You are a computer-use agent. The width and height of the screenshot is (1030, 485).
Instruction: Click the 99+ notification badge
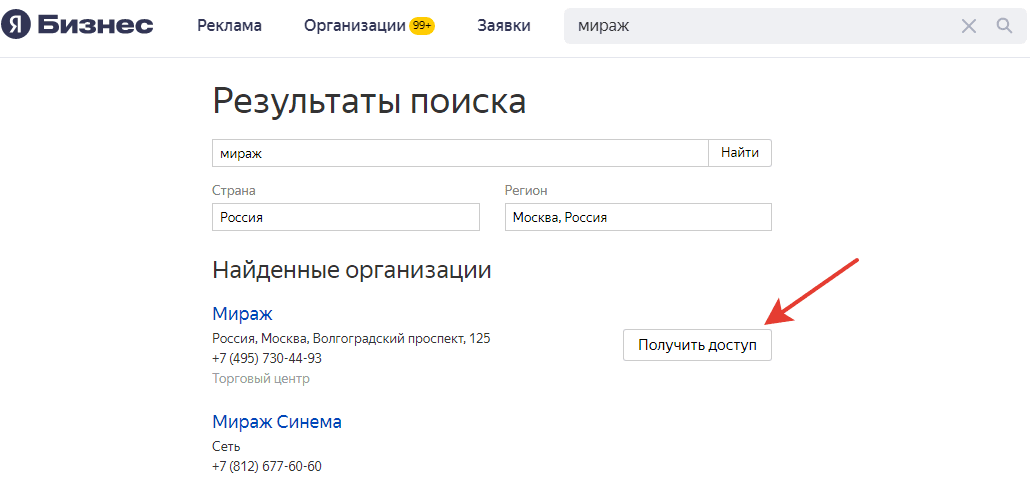pyautogui.click(x=422, y=26)
